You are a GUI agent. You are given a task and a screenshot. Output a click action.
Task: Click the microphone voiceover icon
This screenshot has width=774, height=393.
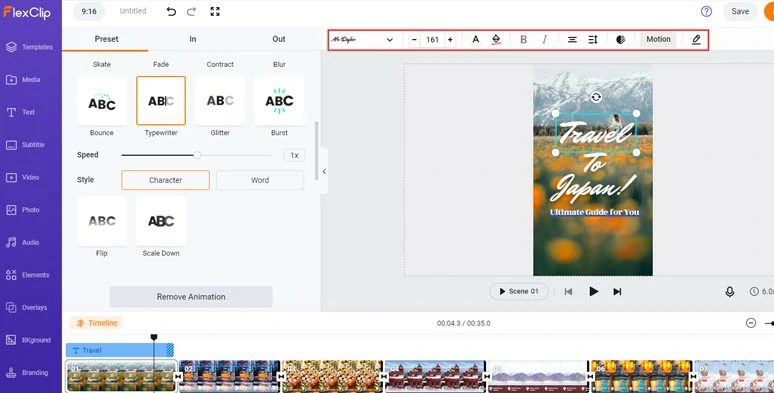click(x=730, y=292)
